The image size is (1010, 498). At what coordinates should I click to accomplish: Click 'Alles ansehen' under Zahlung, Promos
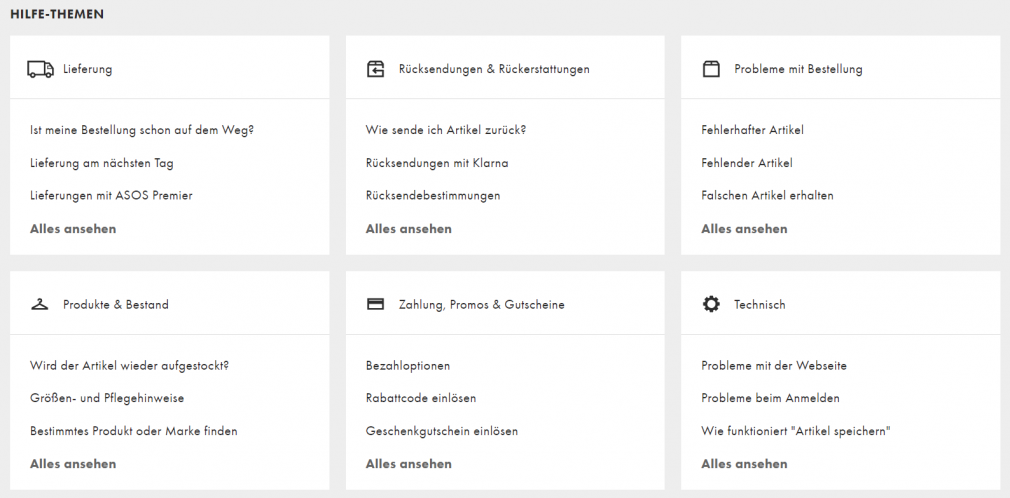[408, 464]
